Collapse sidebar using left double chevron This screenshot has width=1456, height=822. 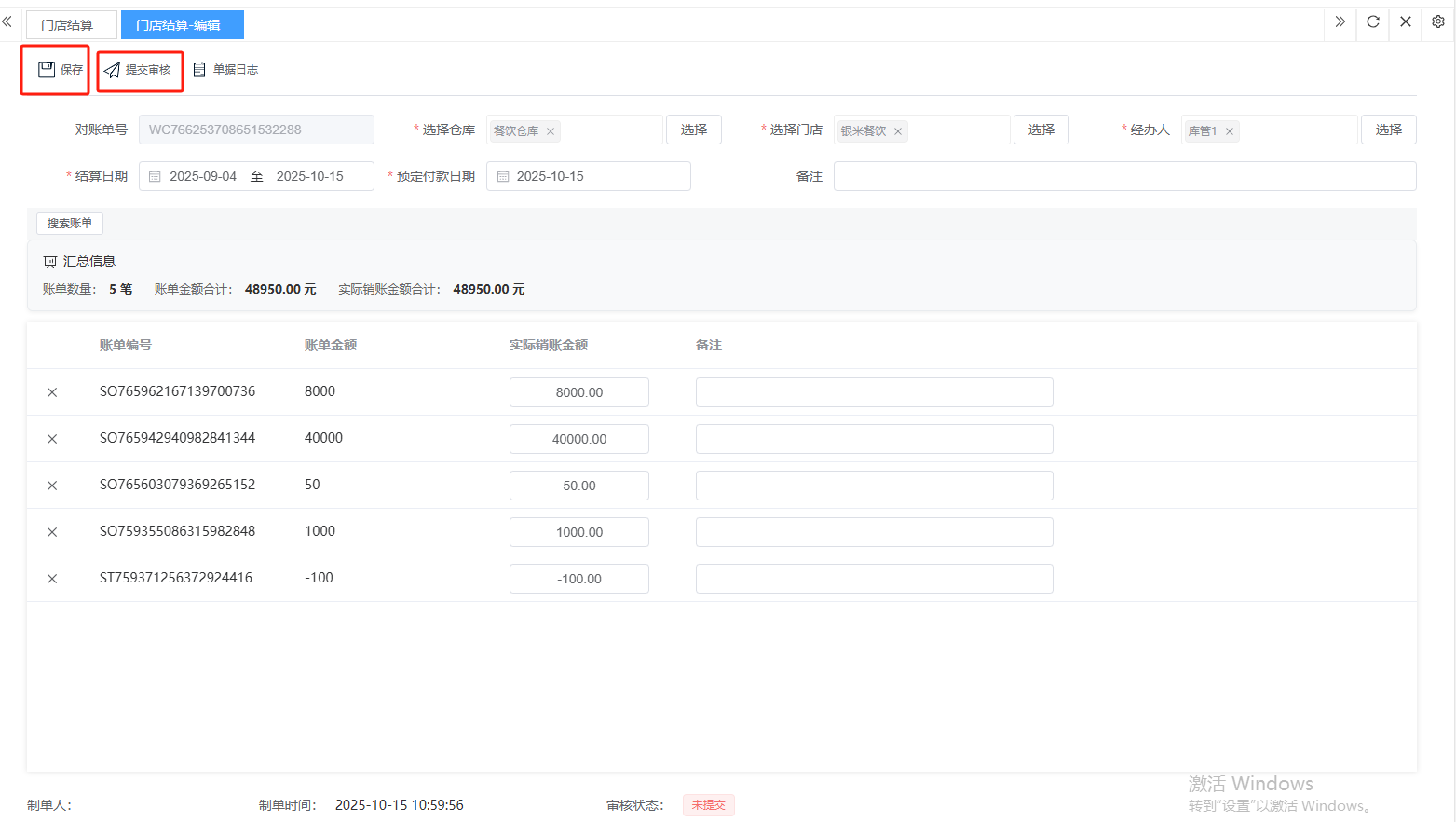coord(7,21)
